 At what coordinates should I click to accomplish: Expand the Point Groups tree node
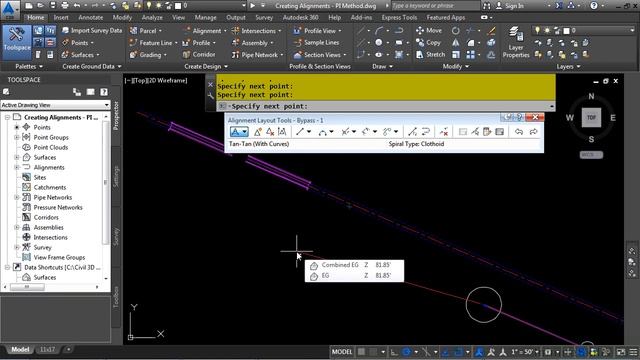(x=17, y=138)
